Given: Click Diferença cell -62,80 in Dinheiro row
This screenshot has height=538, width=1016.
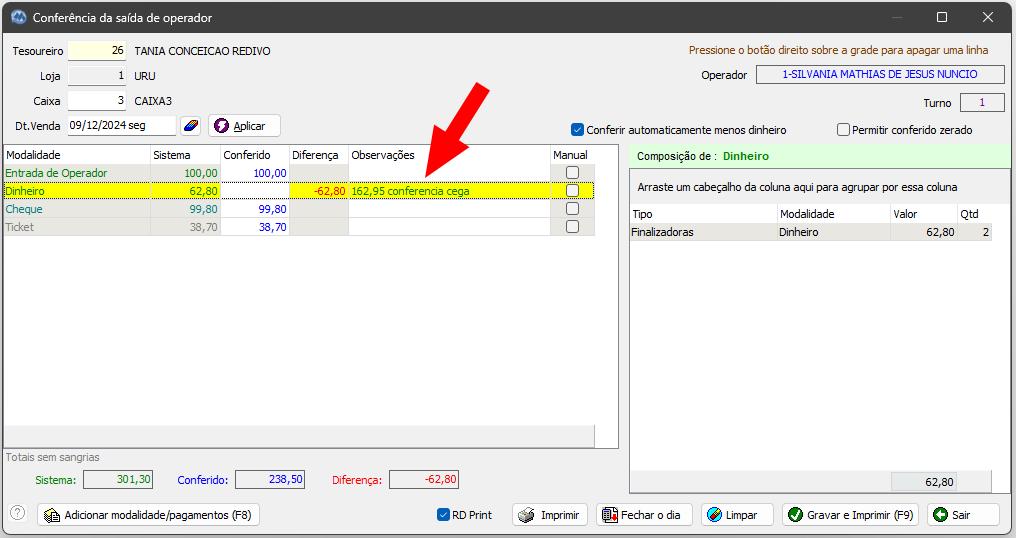Looking at the screenshot, I should tap(319, 191).
